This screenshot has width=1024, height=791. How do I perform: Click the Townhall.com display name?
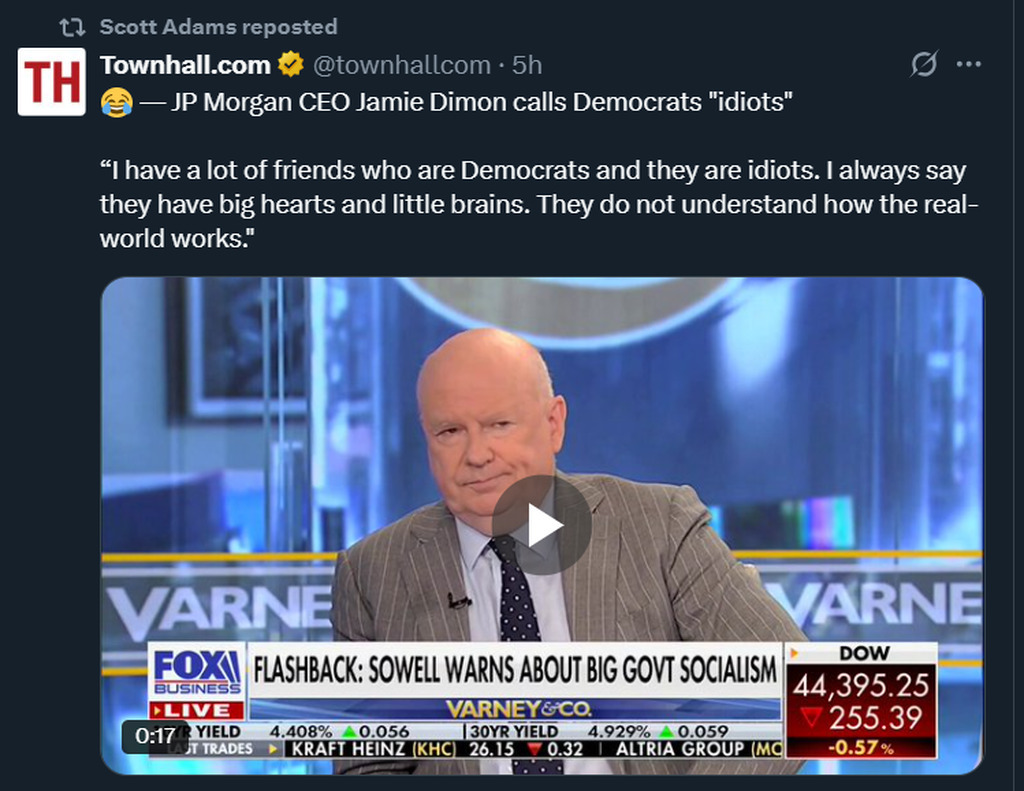click(185, 66)
